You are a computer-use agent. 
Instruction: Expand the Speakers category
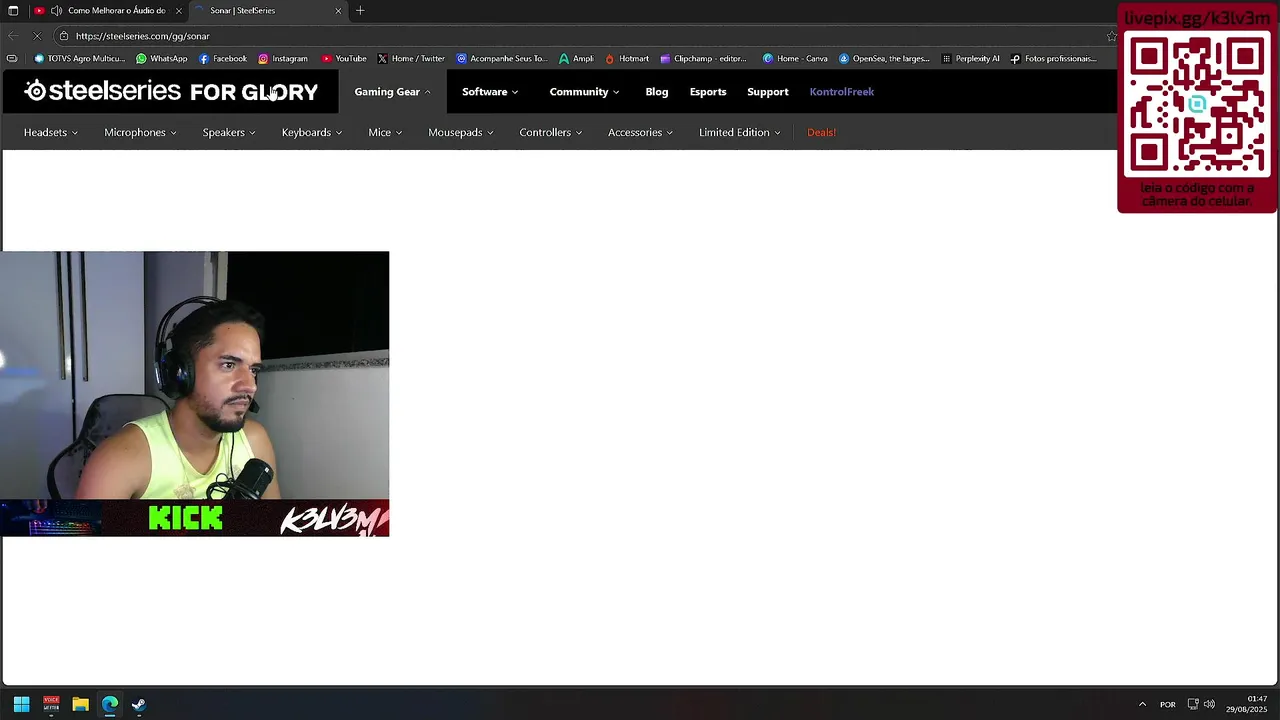(x=229, y=132)
